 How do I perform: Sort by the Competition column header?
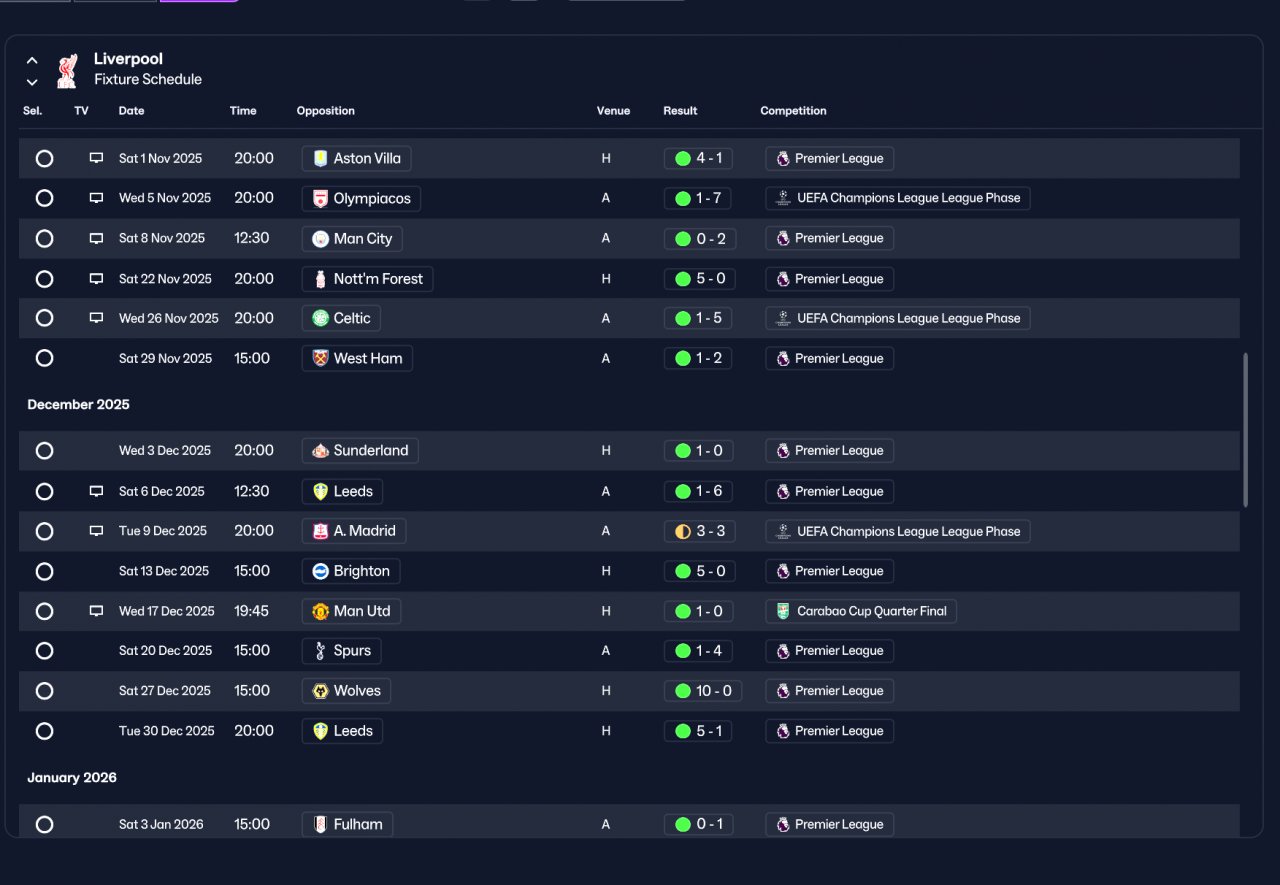(x=793, y=111)
